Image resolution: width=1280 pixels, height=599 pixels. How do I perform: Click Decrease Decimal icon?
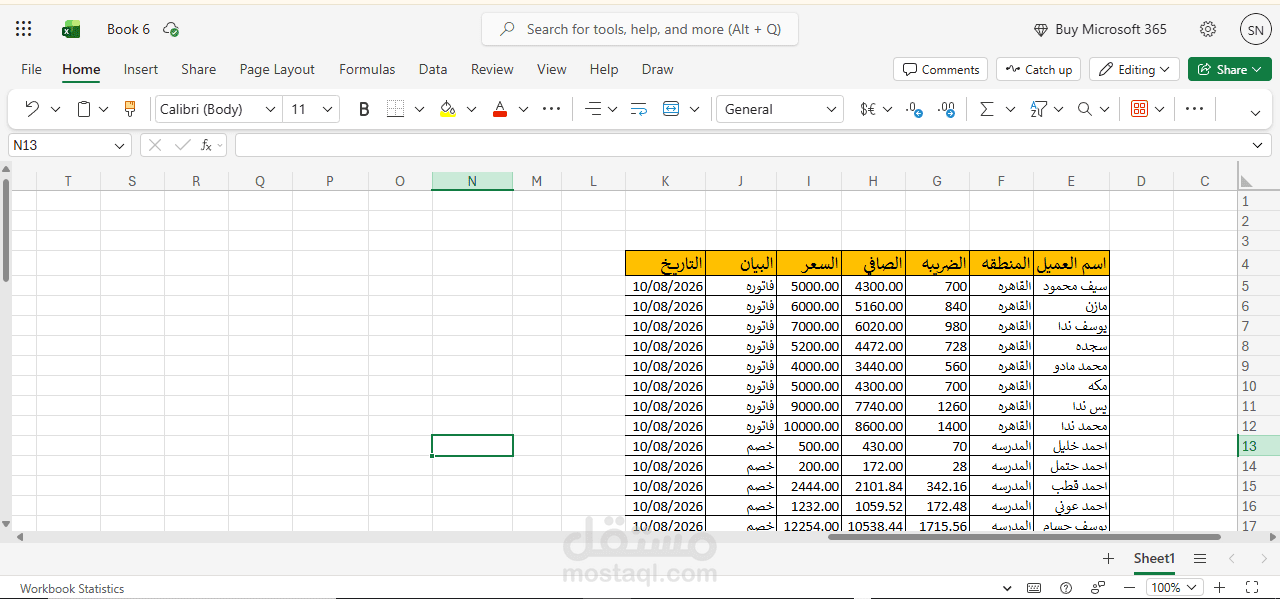(x=914, y=109)
